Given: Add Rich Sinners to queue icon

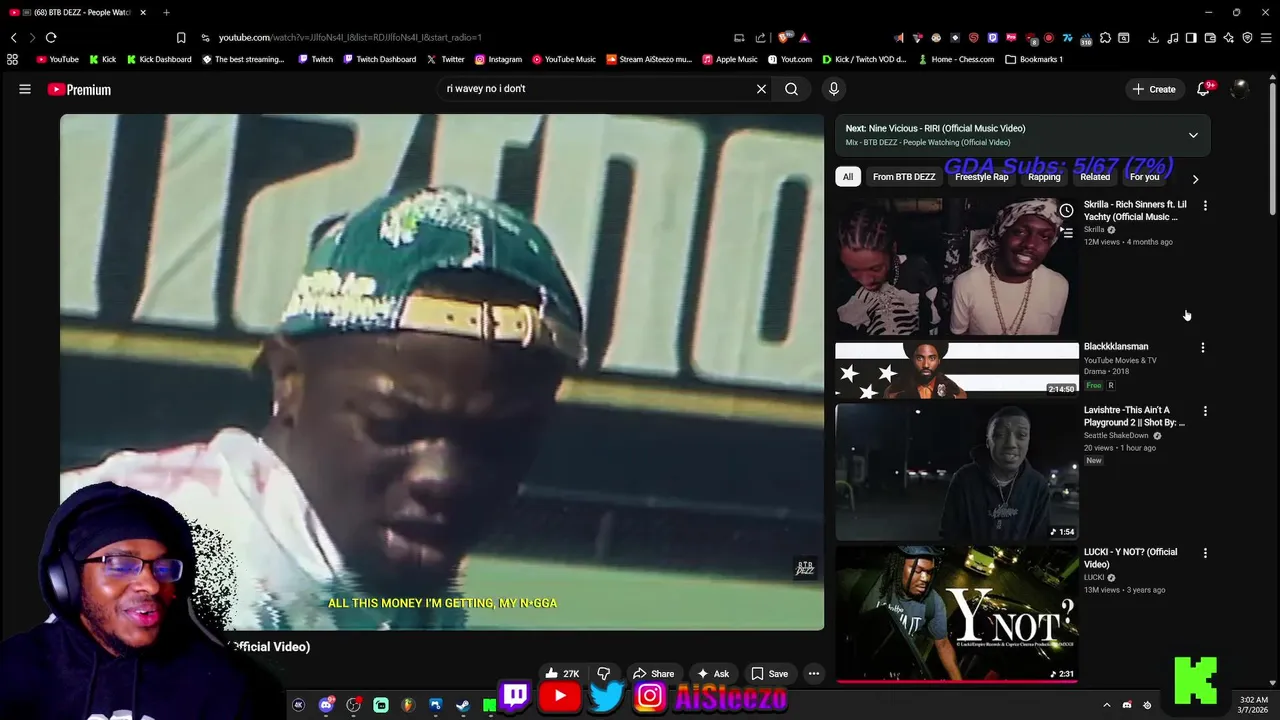Looking at the screenshot, I should [1066, 233].
